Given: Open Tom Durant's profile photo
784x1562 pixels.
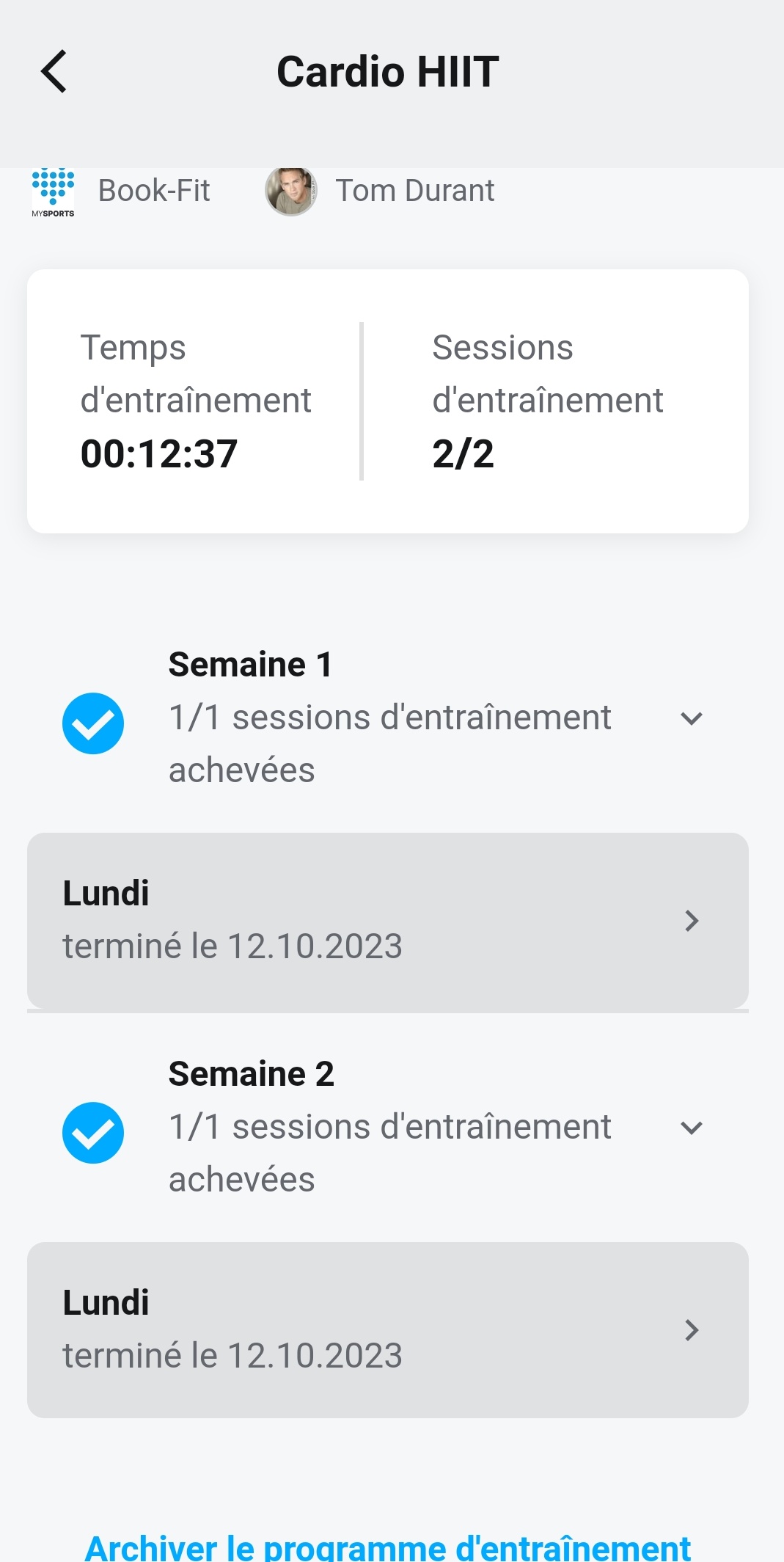Looking at the screenshot, I should click(291, 191).
